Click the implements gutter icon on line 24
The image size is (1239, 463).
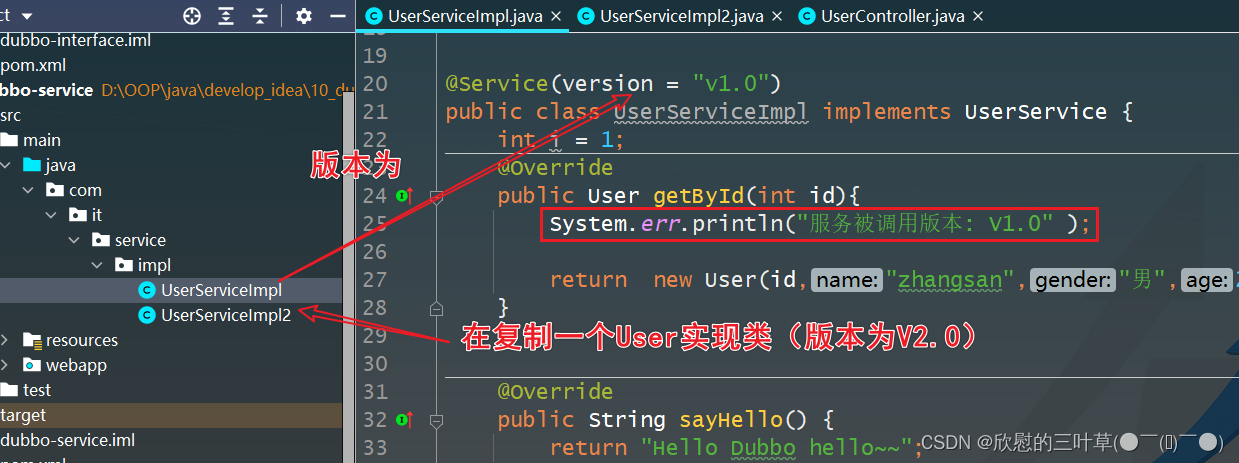tap(404, 195)
